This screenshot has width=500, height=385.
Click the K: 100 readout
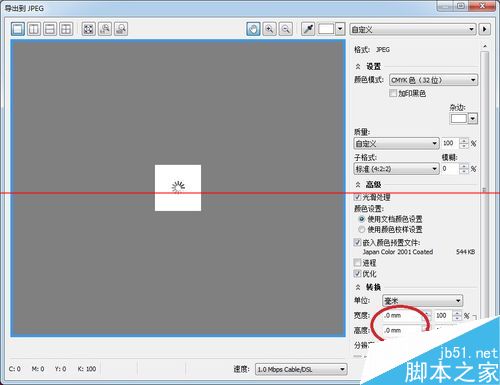pyautogui.click(x=87, y=369)
